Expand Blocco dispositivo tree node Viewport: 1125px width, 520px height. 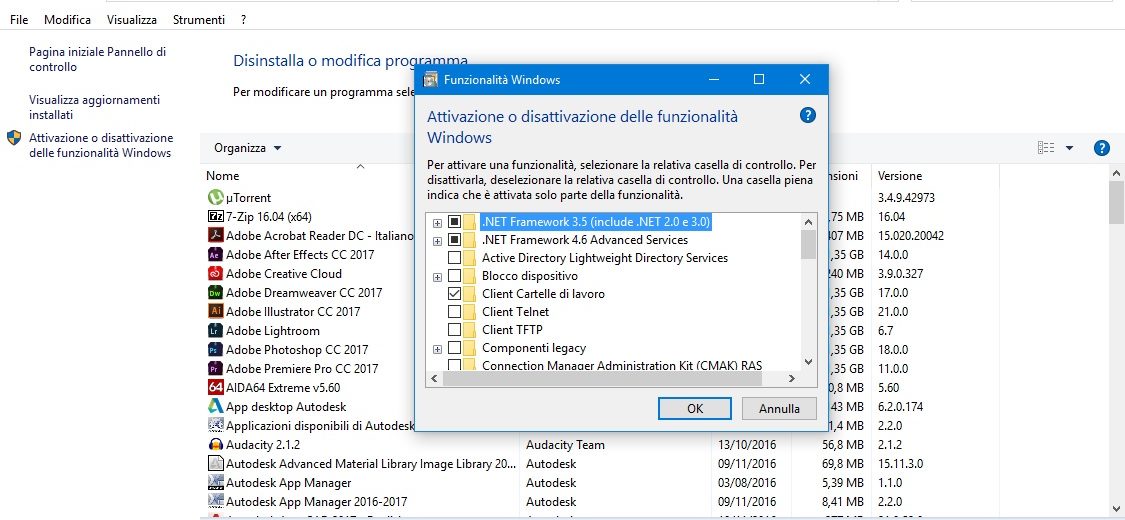coord(437,277)
